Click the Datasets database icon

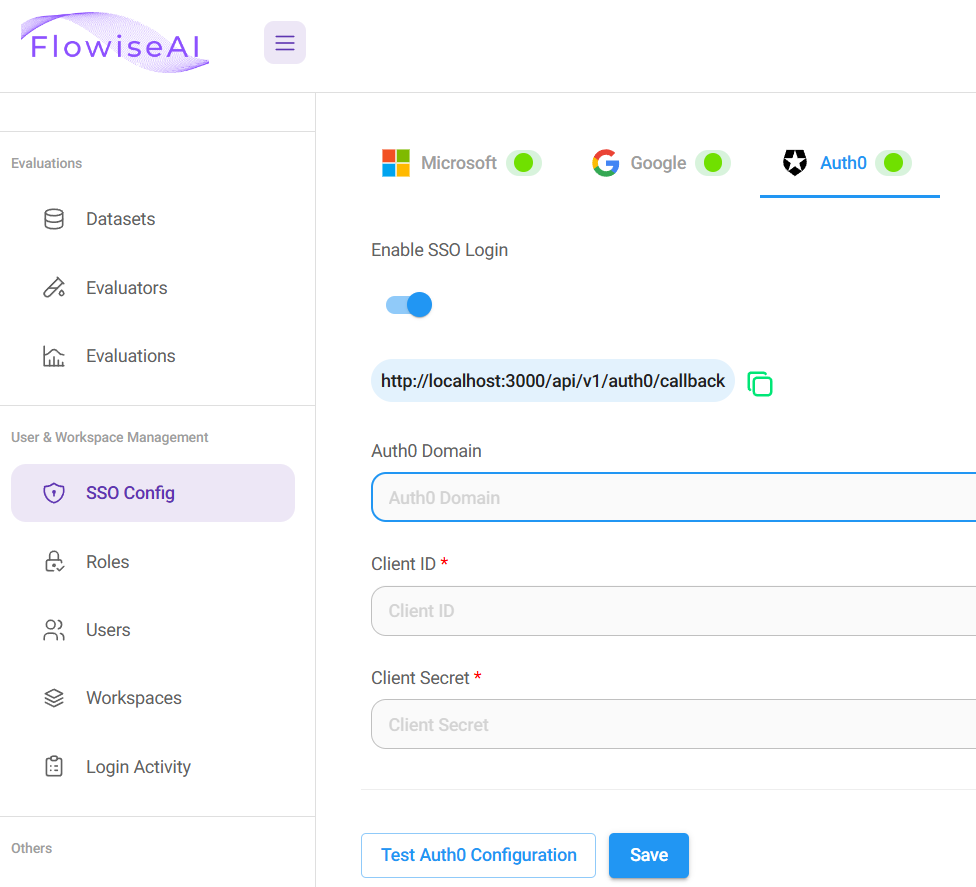pyautogui.click(x=54, y=219)
